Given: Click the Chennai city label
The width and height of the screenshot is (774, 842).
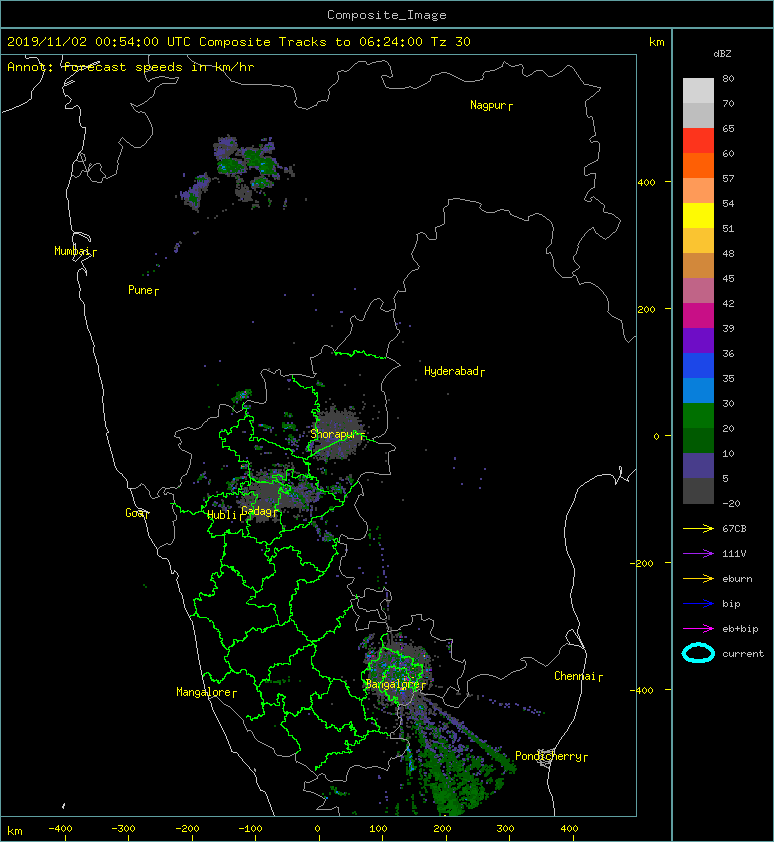Looking at the screenshot, I should click(x=575, y=676).
